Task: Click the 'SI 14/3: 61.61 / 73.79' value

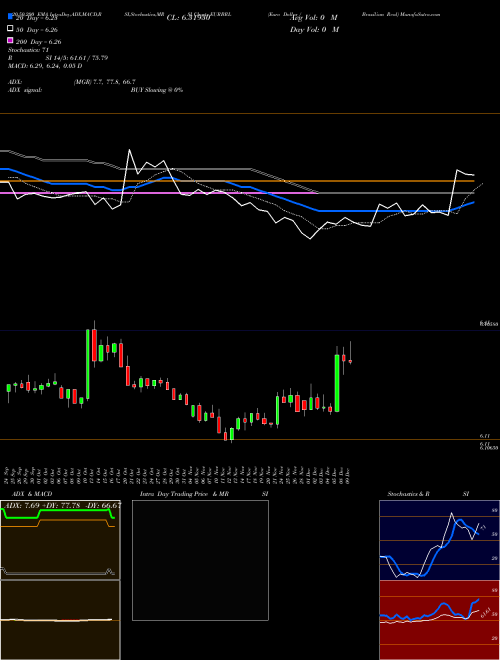Action: (77, 58)
